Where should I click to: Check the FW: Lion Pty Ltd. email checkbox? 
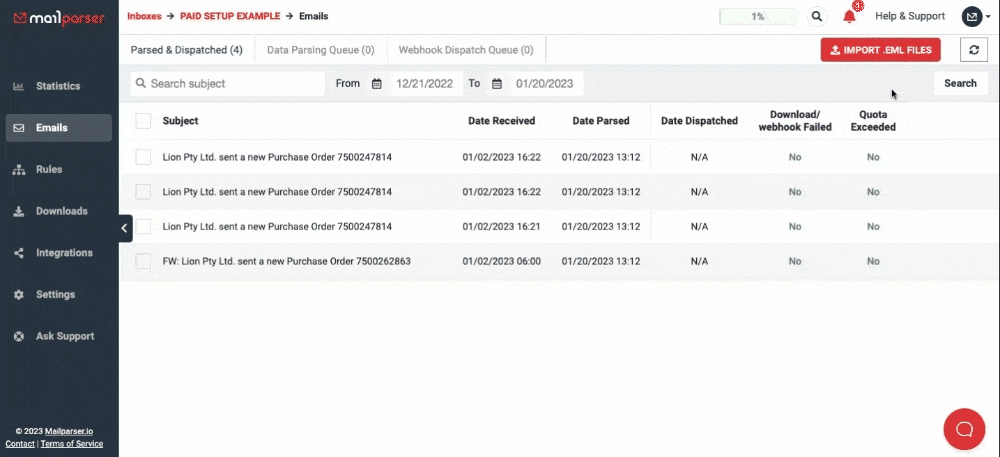pos(143,261)
